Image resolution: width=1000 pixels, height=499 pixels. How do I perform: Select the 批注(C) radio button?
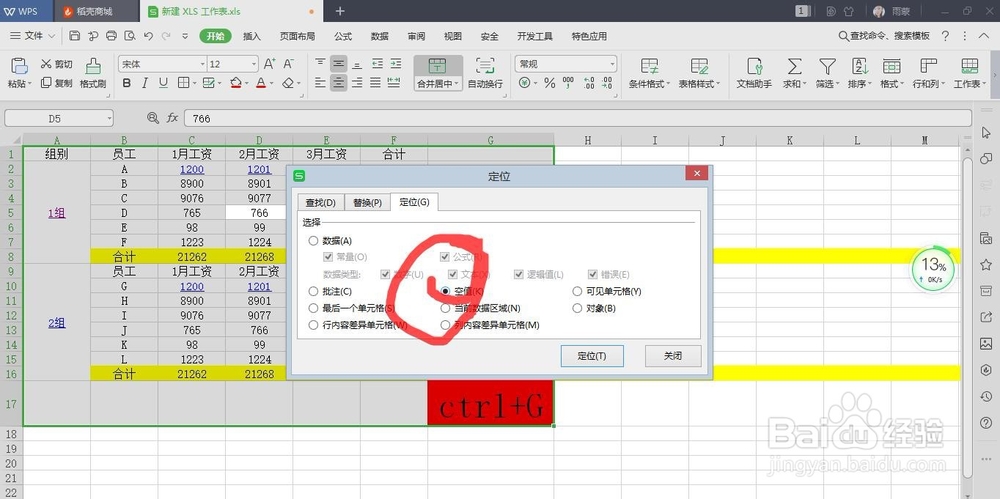[x=312, y=291]
